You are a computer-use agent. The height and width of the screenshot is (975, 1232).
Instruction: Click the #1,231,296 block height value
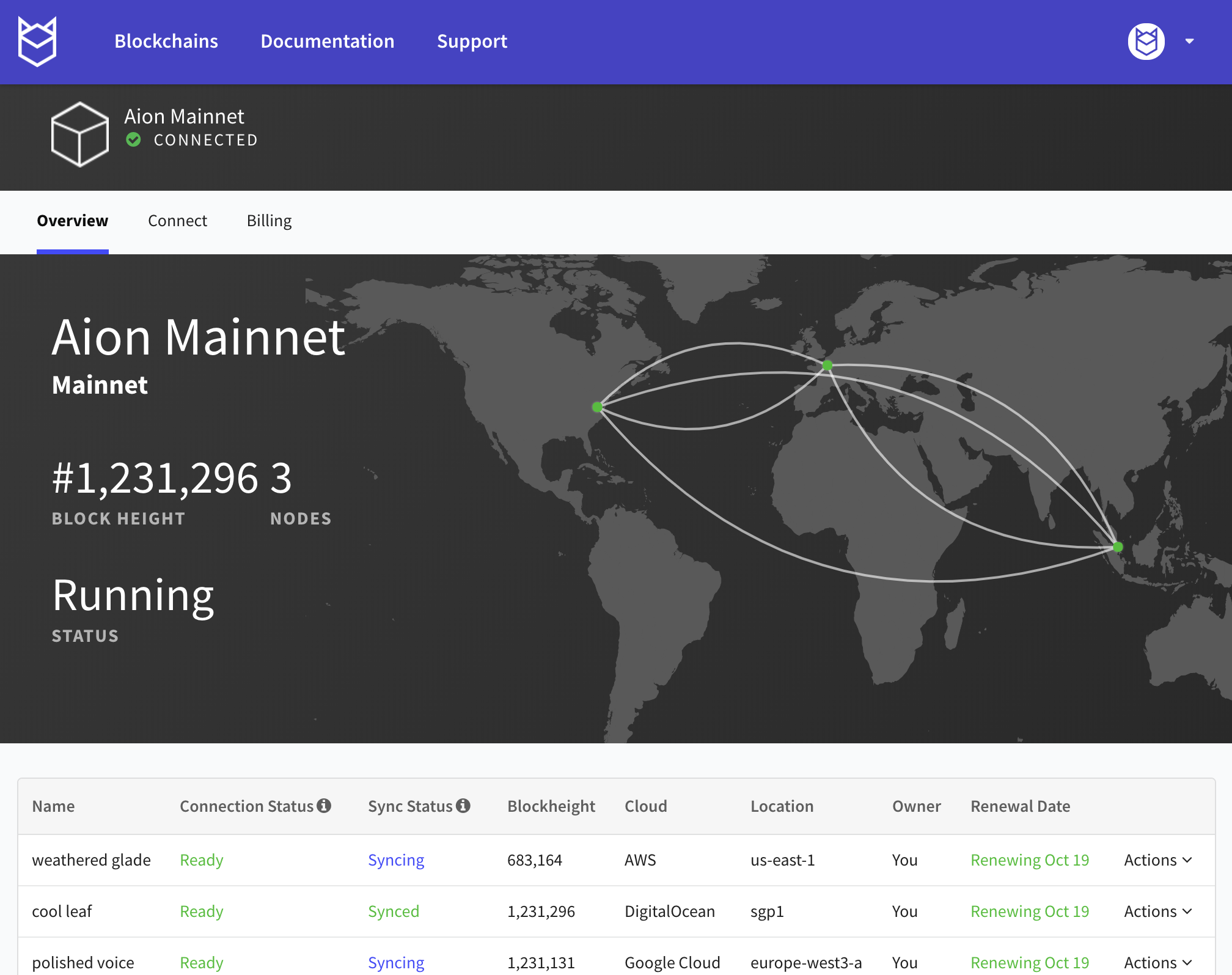click(155, 478)
